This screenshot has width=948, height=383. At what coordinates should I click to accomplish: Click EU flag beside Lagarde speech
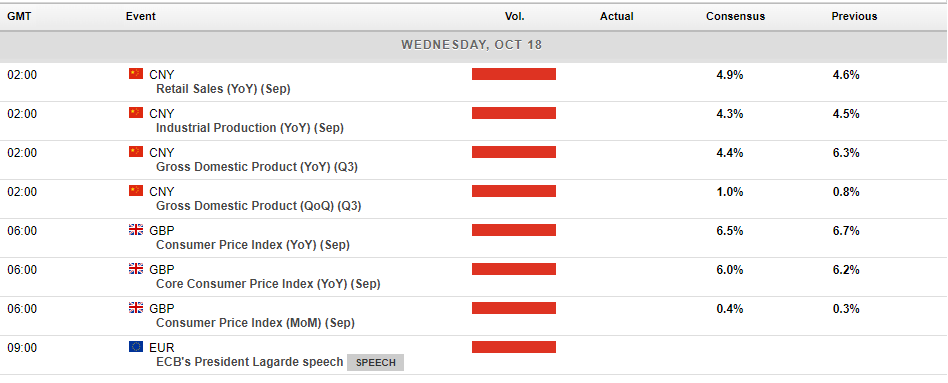tap(136, 346)
